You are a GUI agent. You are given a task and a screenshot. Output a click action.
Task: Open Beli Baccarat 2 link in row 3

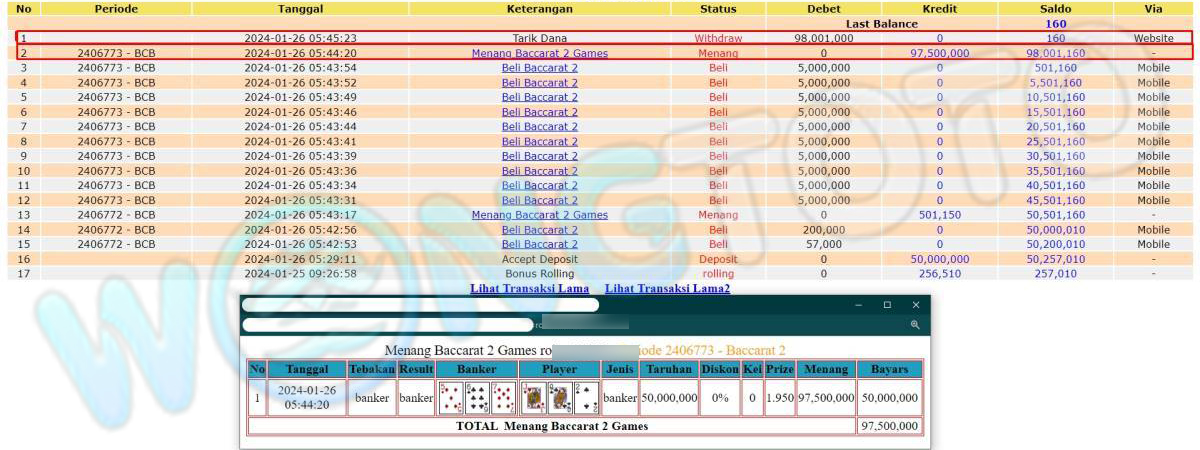pos(539,68)
